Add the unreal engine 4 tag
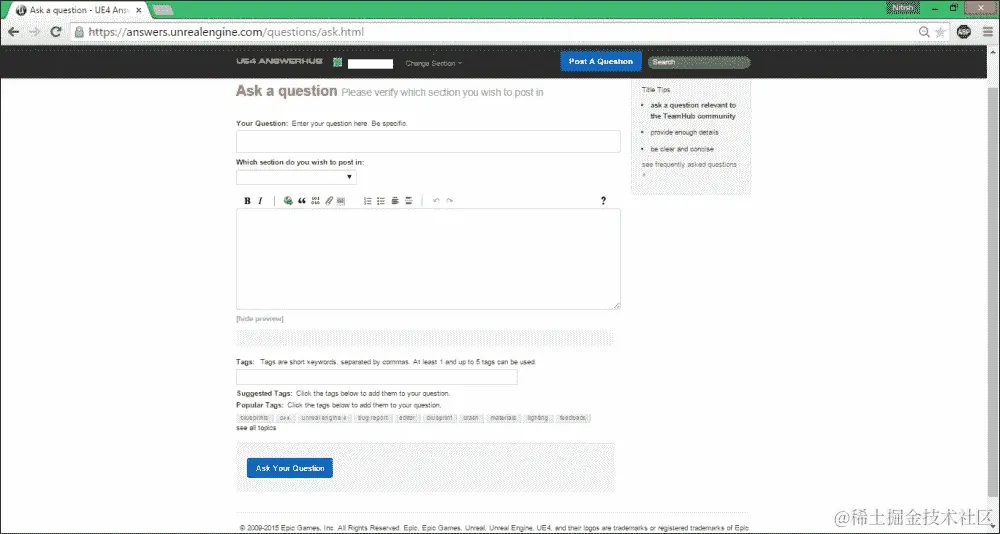Screen dimensions: 1000x534 pyautogui.click(x=324, y=418)
